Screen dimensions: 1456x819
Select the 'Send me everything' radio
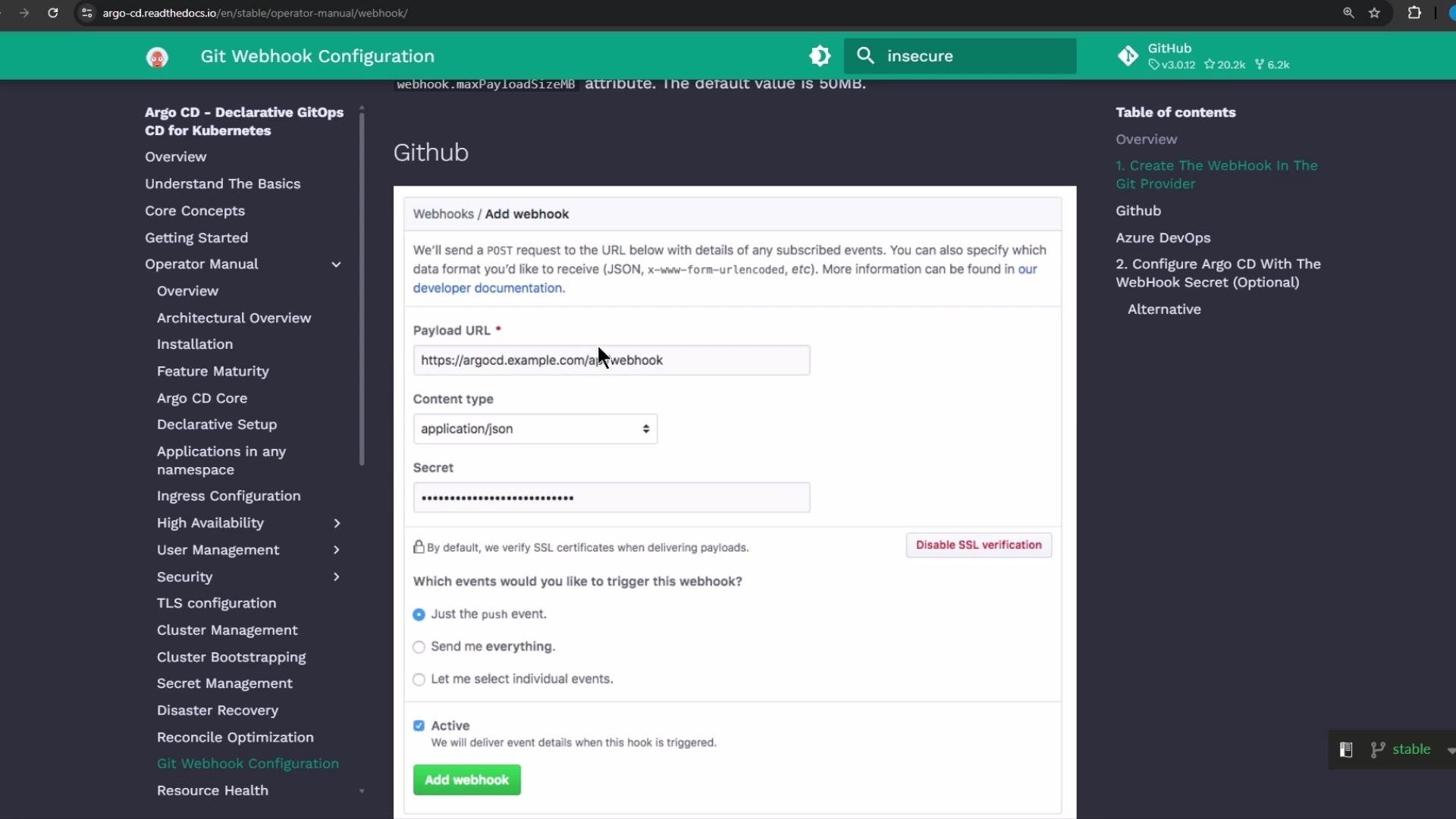[419, 647]
